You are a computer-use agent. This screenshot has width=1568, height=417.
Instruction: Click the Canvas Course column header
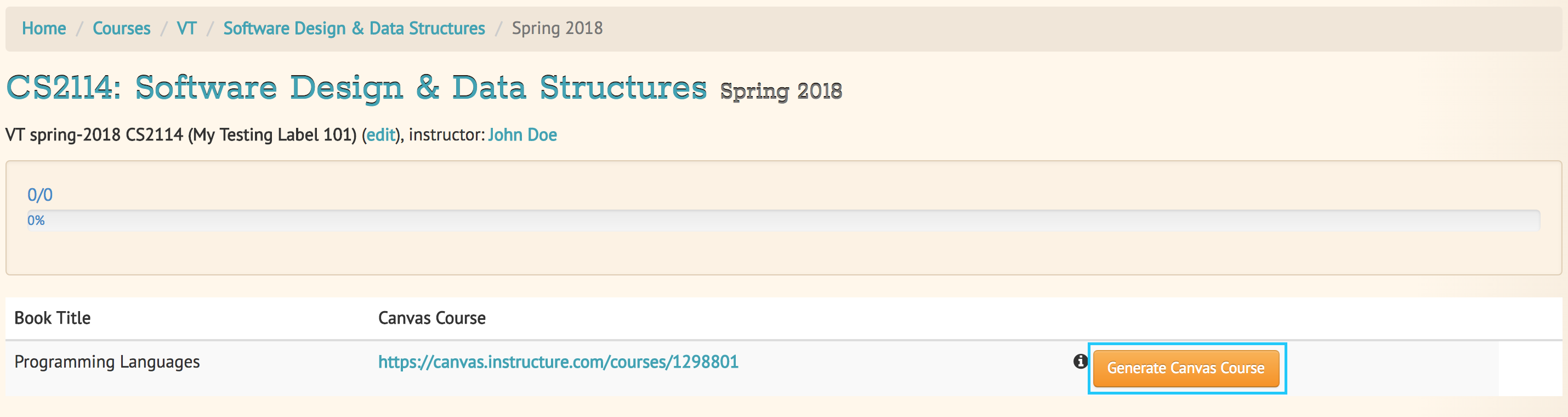coord(431,318)
